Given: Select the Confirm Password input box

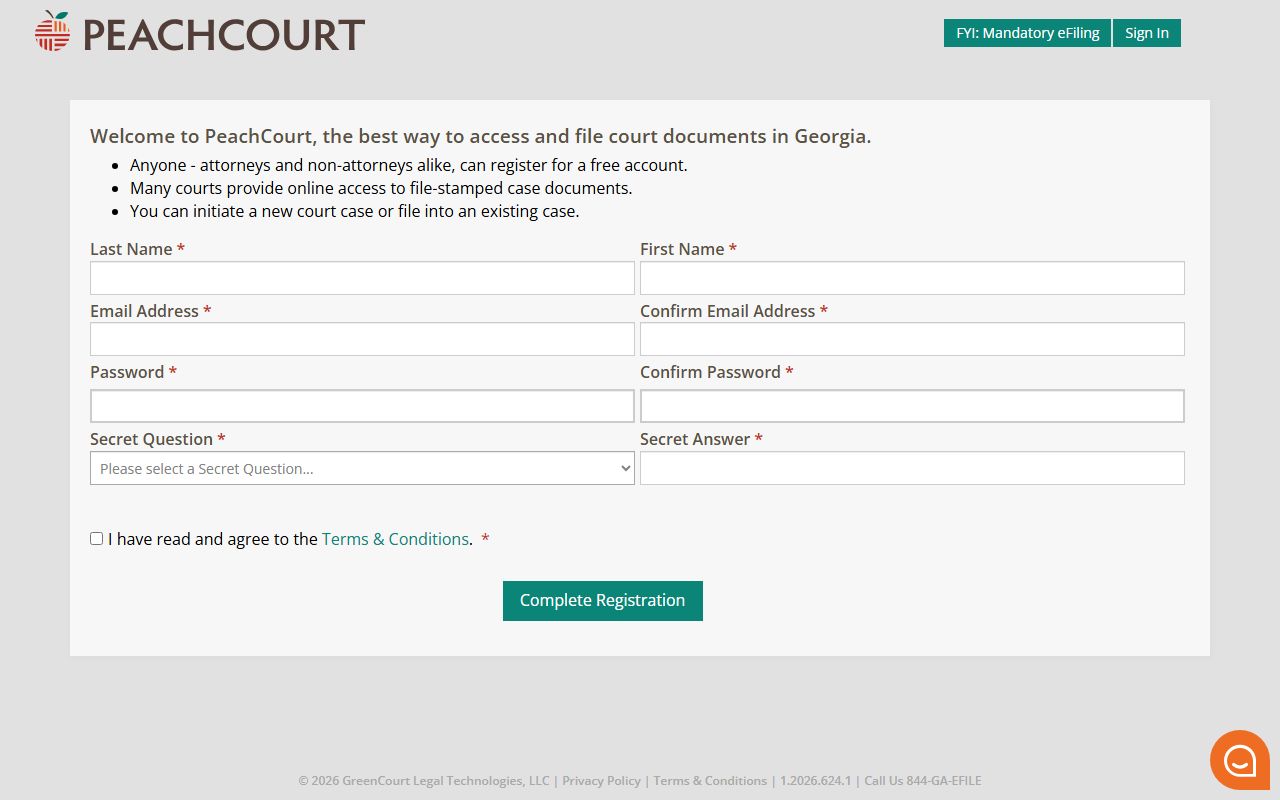Looking at the screenshot, I should coord(912,406).
